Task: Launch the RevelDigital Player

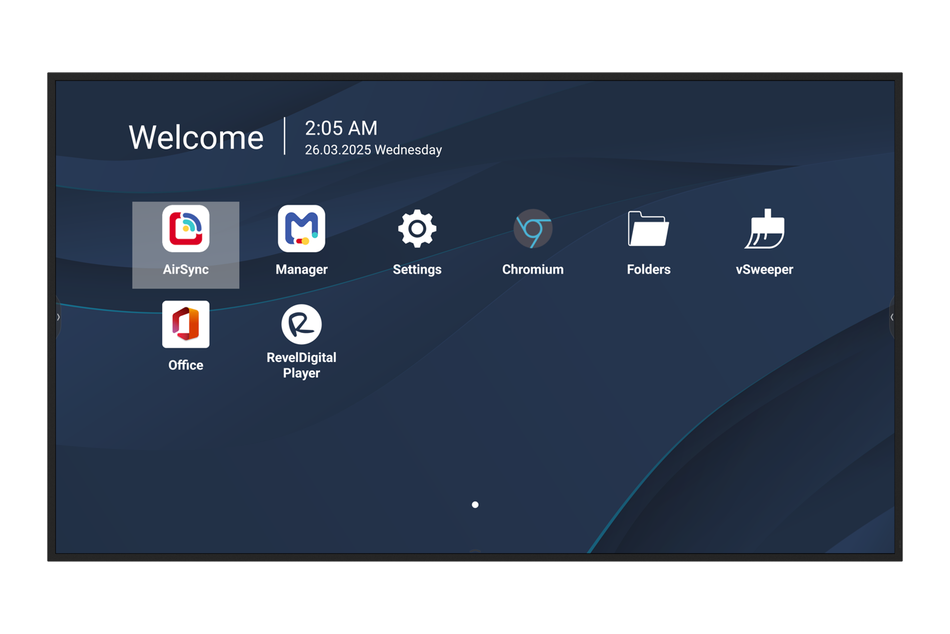Action: pos(301,326)
